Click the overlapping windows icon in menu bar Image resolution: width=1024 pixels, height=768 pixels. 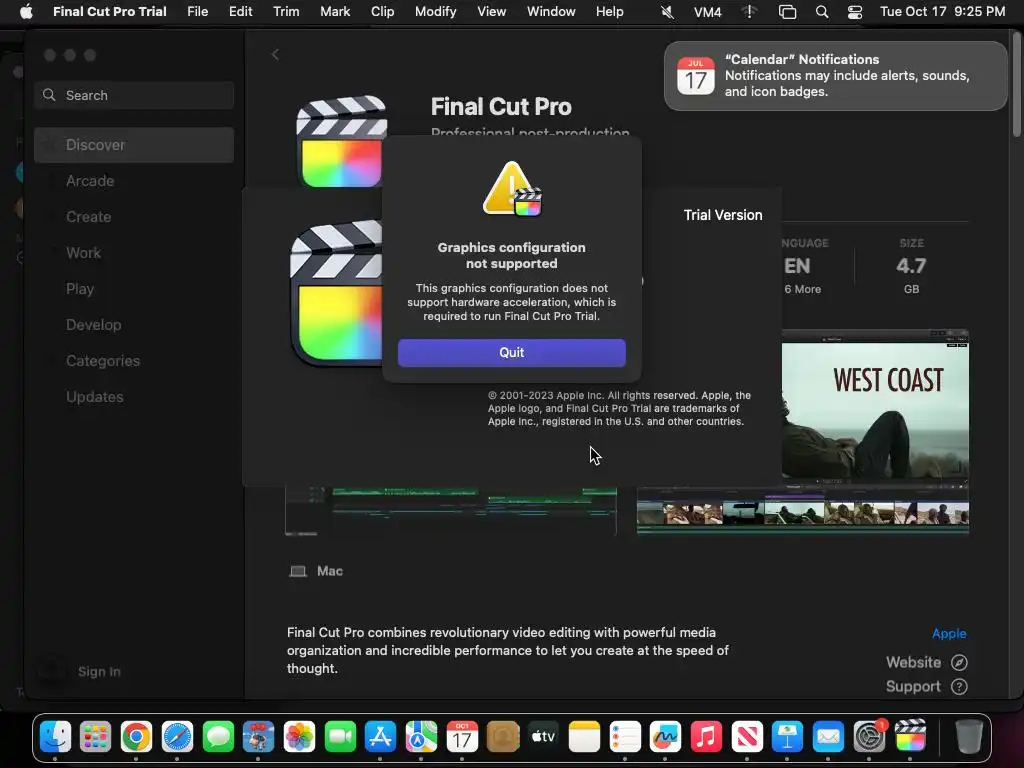click(x=788, y=12)
